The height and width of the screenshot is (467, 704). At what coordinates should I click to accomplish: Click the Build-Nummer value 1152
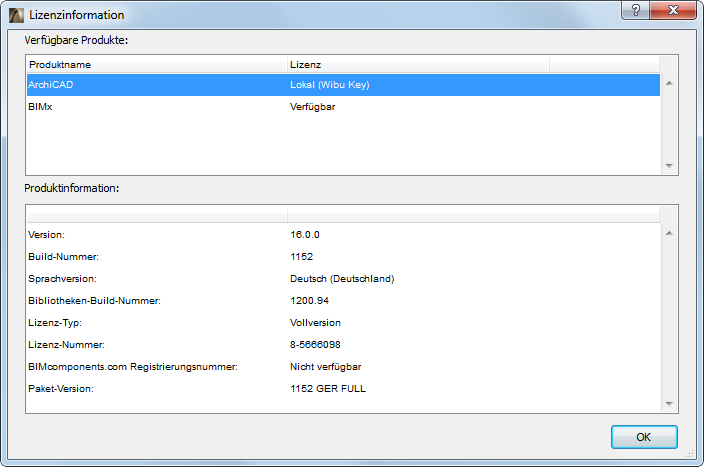(301, 257)
